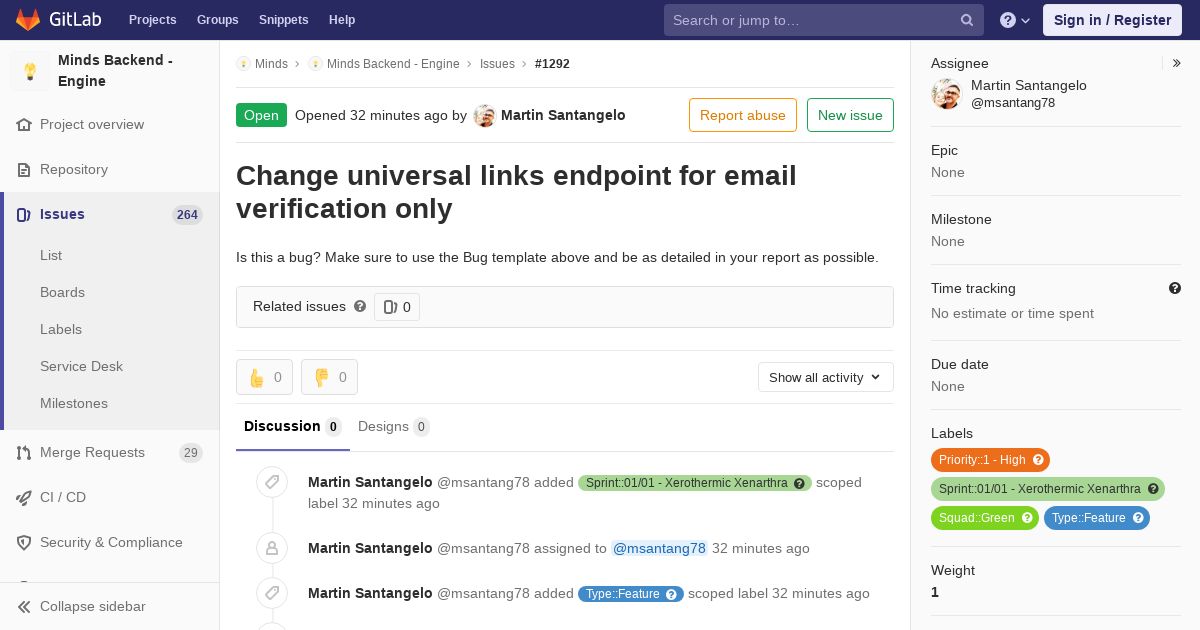Click the Type::Feature blue sidebar label
The image size is (1200, 630).
pos(1097,518)
